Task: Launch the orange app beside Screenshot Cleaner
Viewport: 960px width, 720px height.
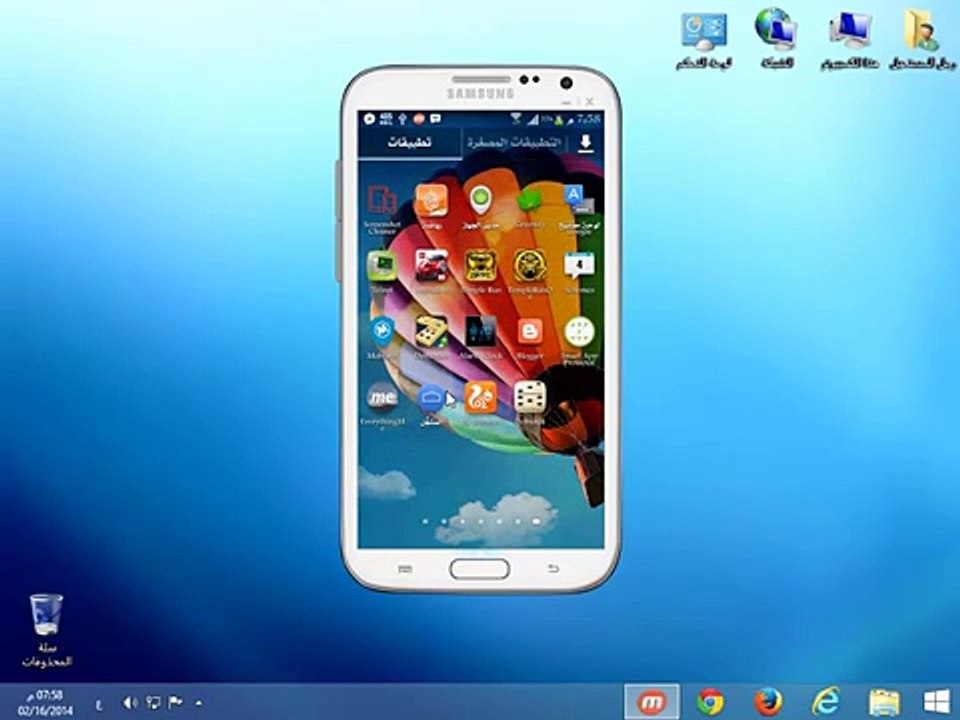Action: pos(432,201)
